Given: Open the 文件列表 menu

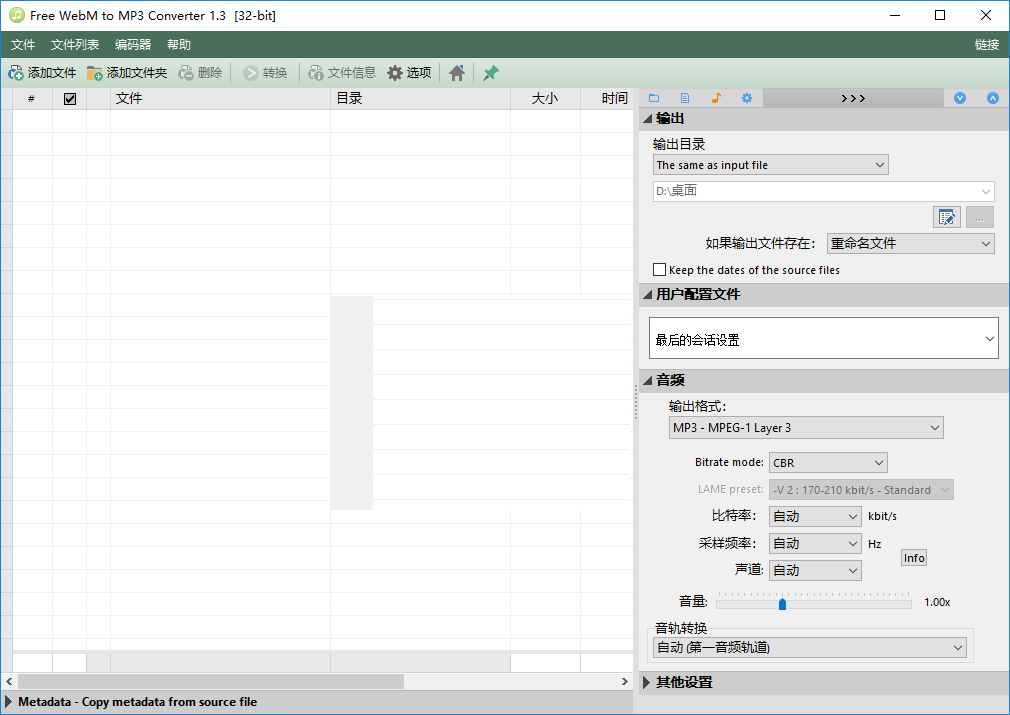Looking at the screenshot, I should click(x=75, y=44).
